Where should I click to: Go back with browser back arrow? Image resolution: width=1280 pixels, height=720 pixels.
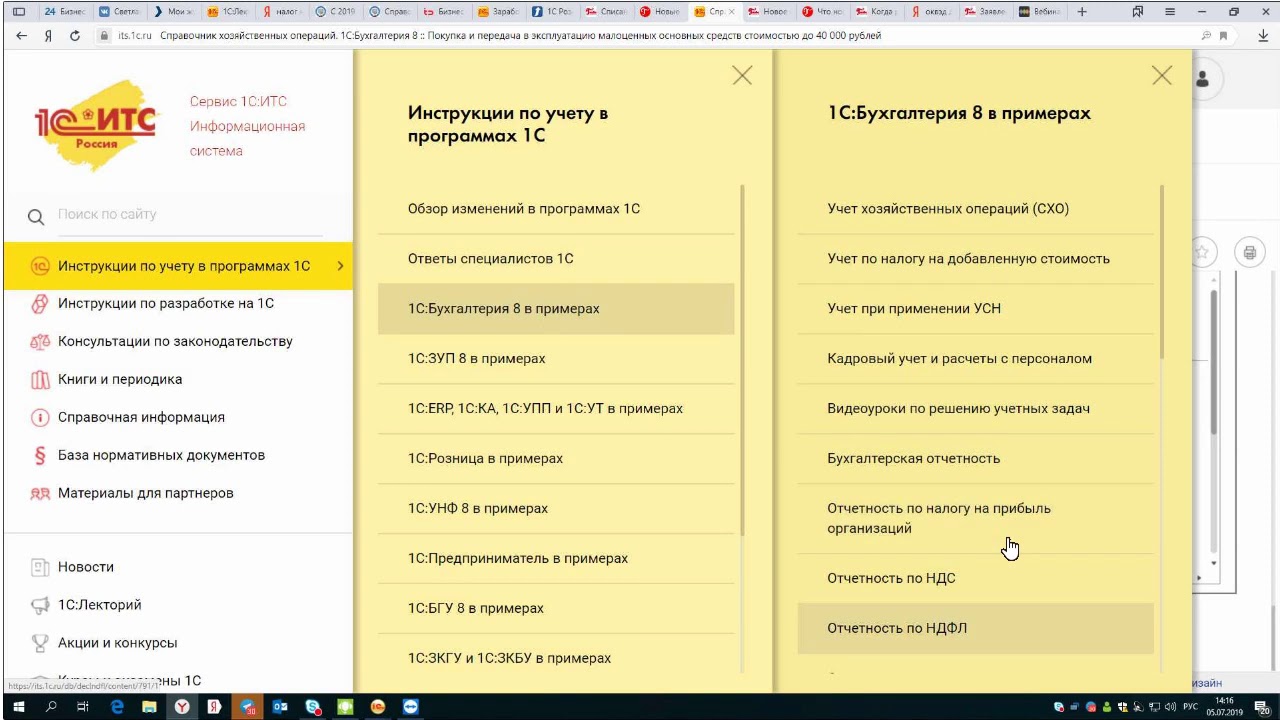tap(21, 35)
